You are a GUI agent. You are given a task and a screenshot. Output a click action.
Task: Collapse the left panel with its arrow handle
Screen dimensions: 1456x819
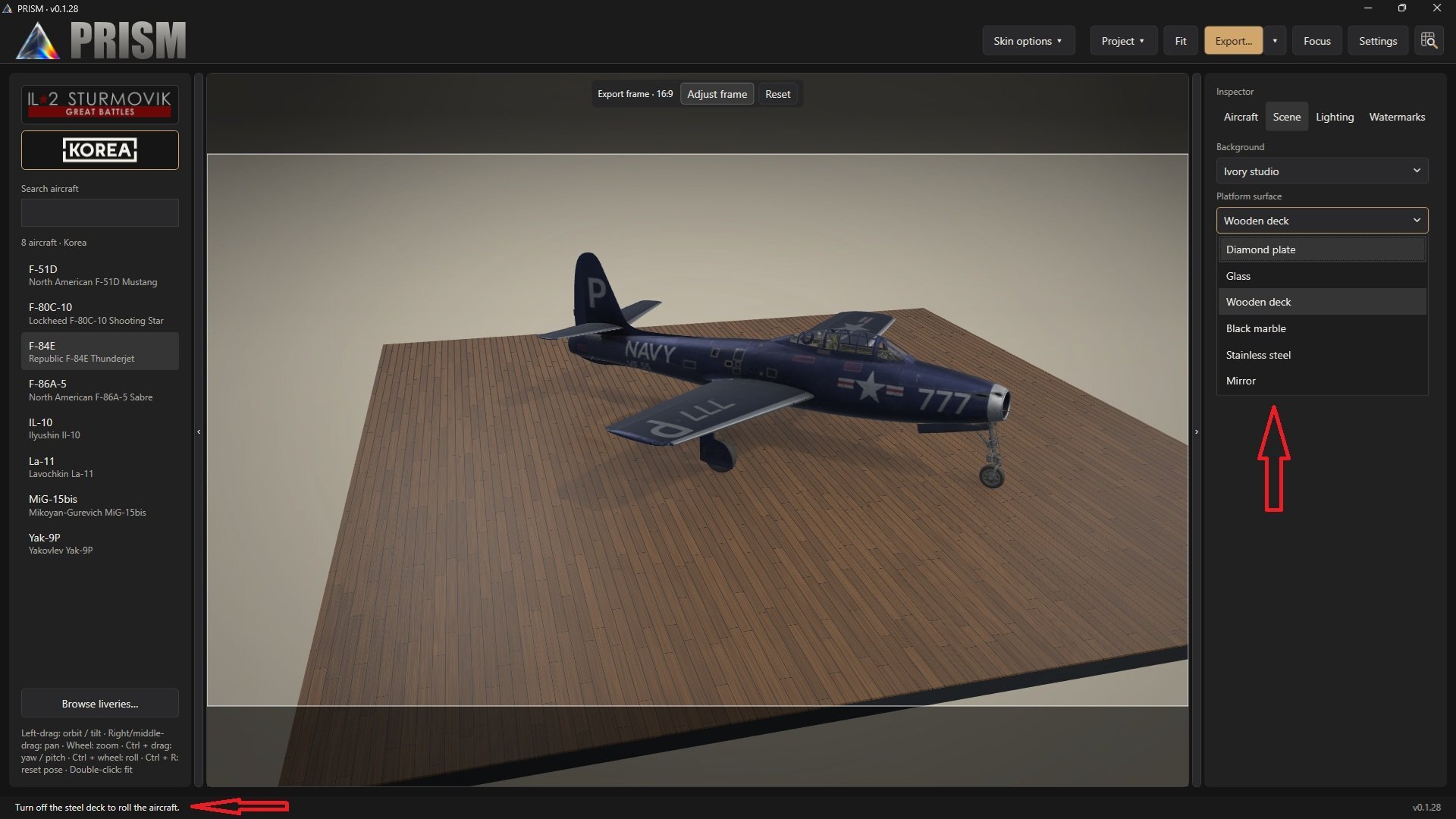tap(199, 431)
